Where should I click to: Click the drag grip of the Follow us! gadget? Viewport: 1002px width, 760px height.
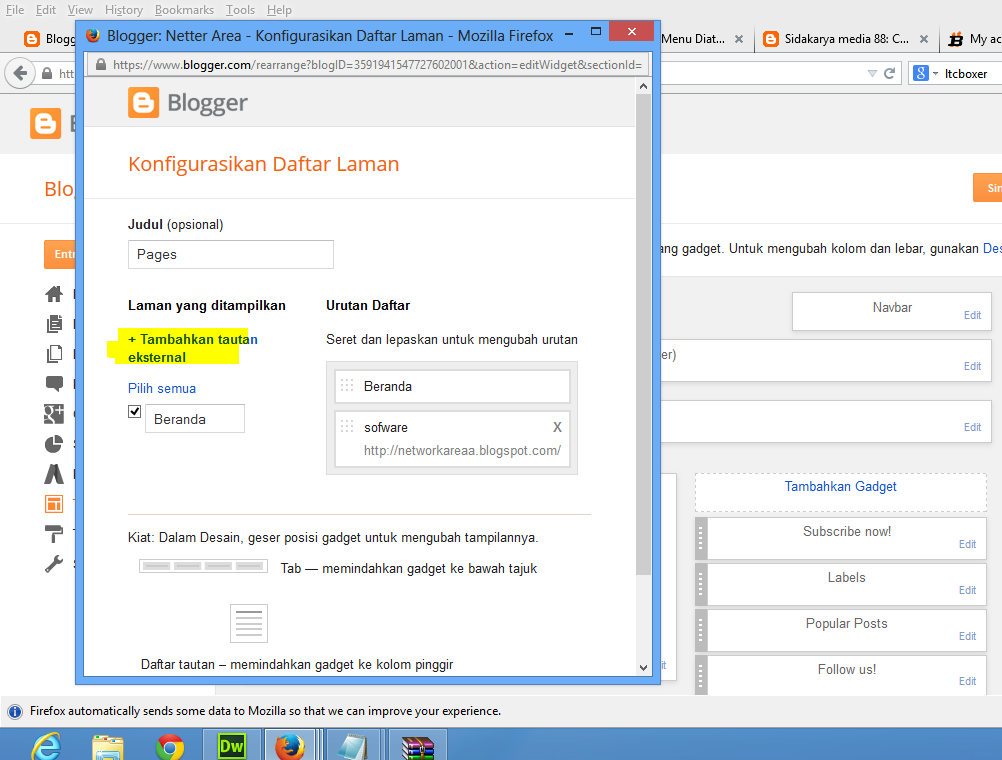point(700,675)
